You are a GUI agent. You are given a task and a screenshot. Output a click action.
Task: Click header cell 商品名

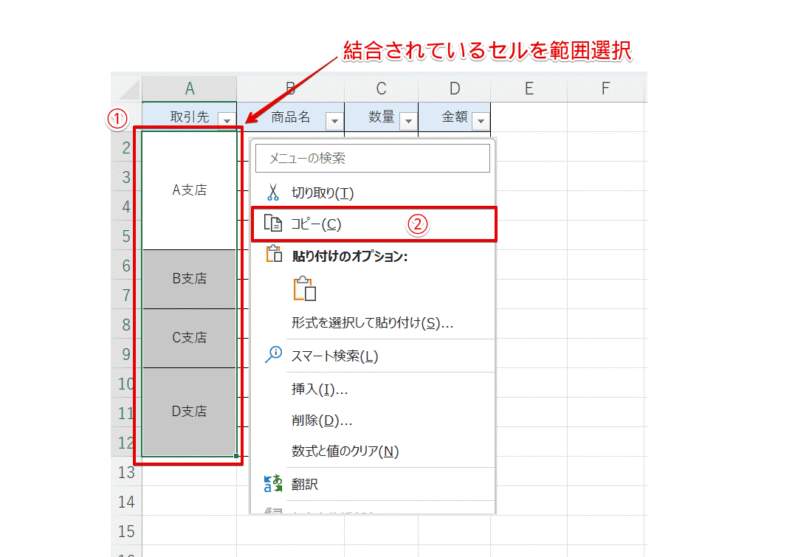291,116
